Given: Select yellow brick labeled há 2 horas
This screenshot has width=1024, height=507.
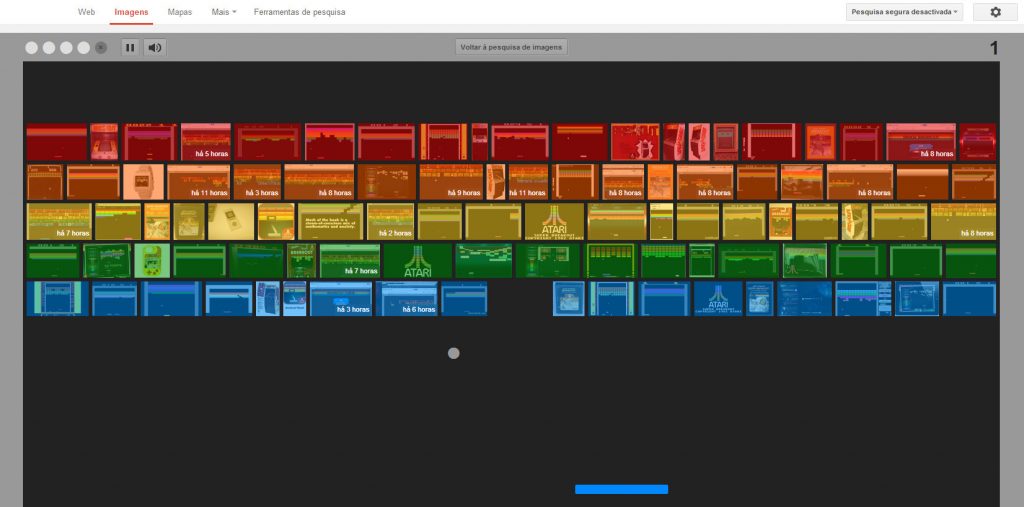Looking at the screenshot, I should tap(391, 222).
